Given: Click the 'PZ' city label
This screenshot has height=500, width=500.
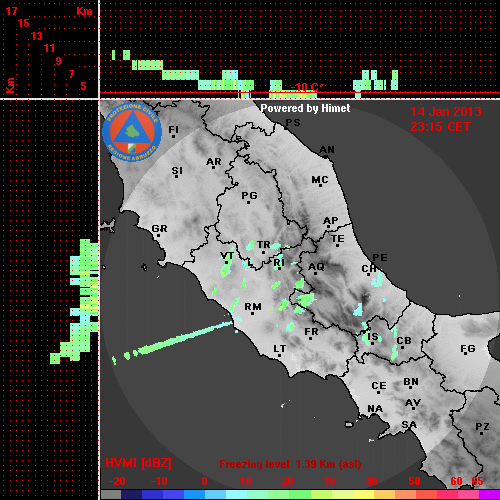Looking at the screenshot, I should coord(482,427).
